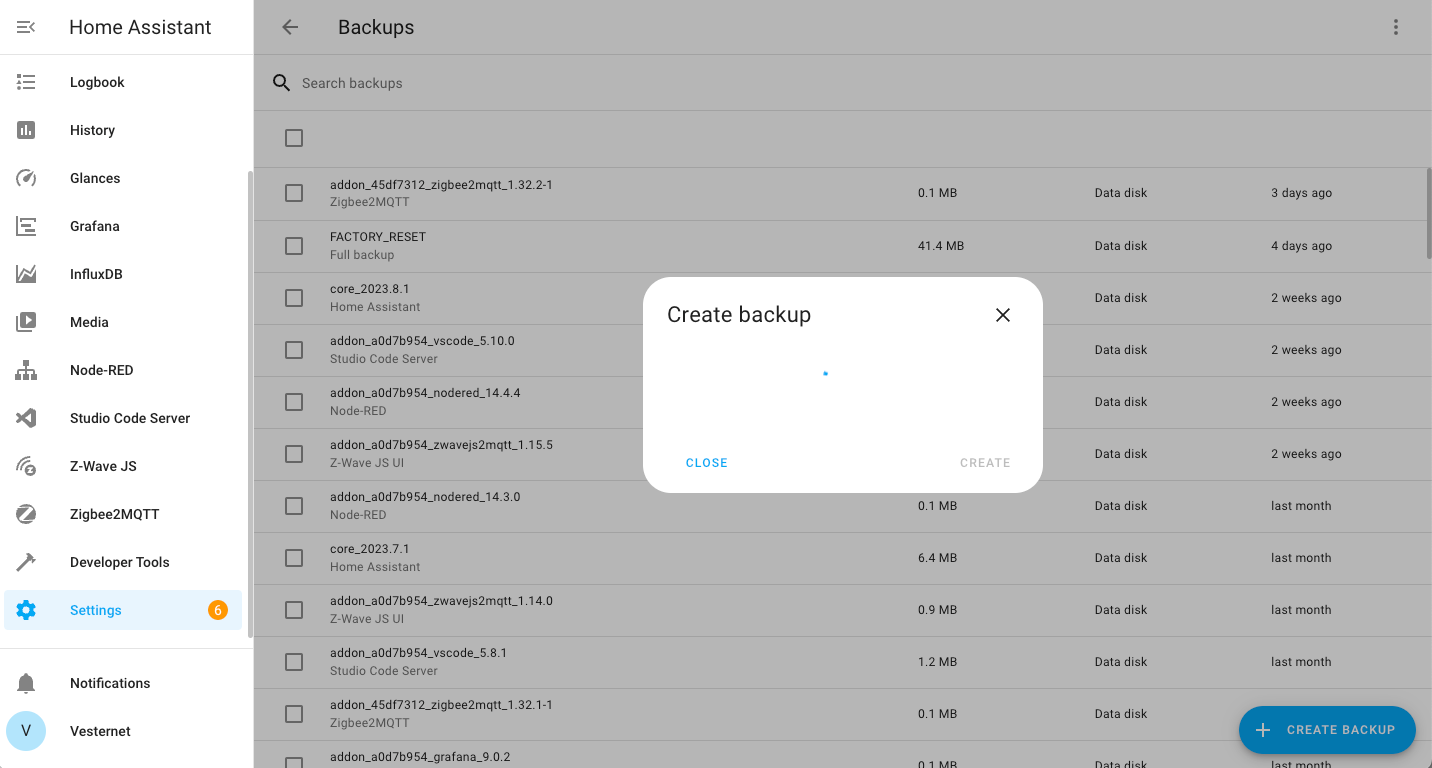Click CREATE in the Create backup dialog

(985, 463)
